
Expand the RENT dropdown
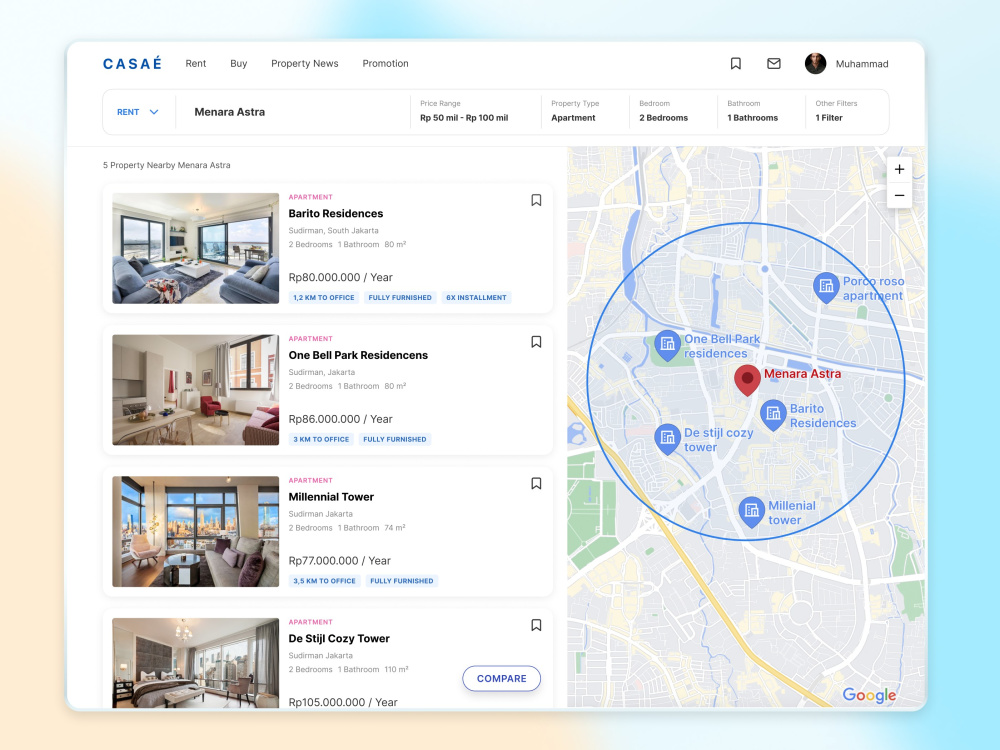click(x=138, y=112)
